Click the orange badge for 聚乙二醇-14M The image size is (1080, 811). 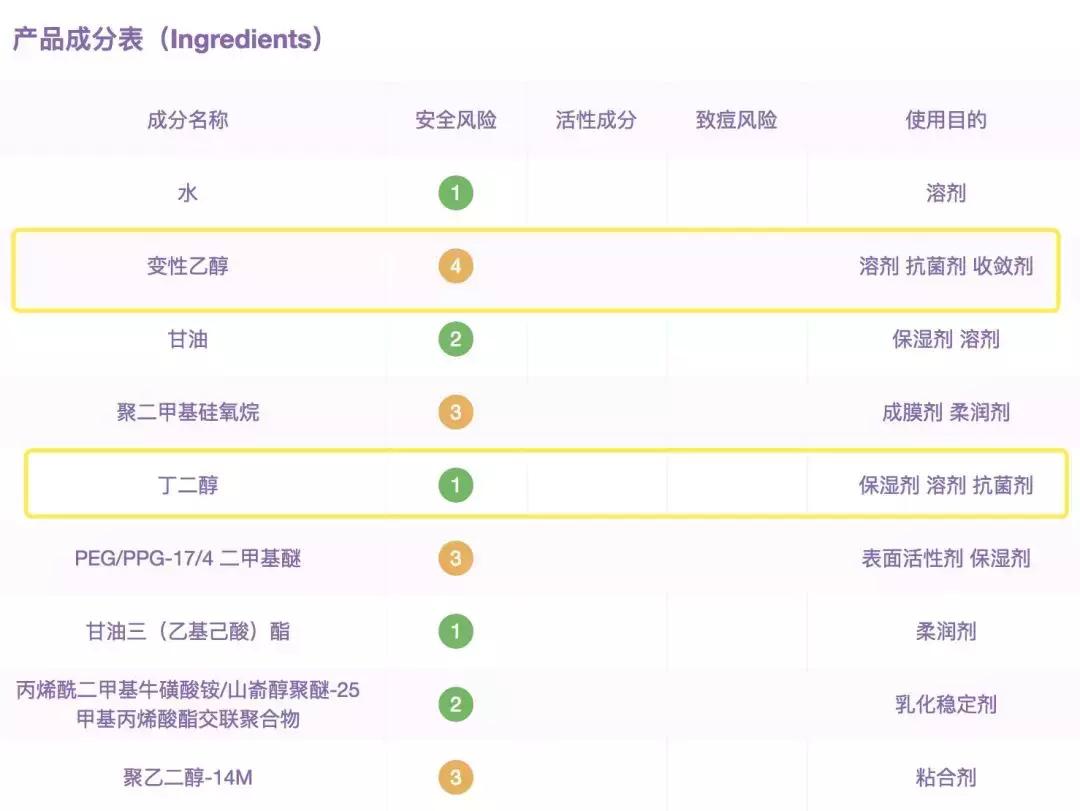pos(455,777)
